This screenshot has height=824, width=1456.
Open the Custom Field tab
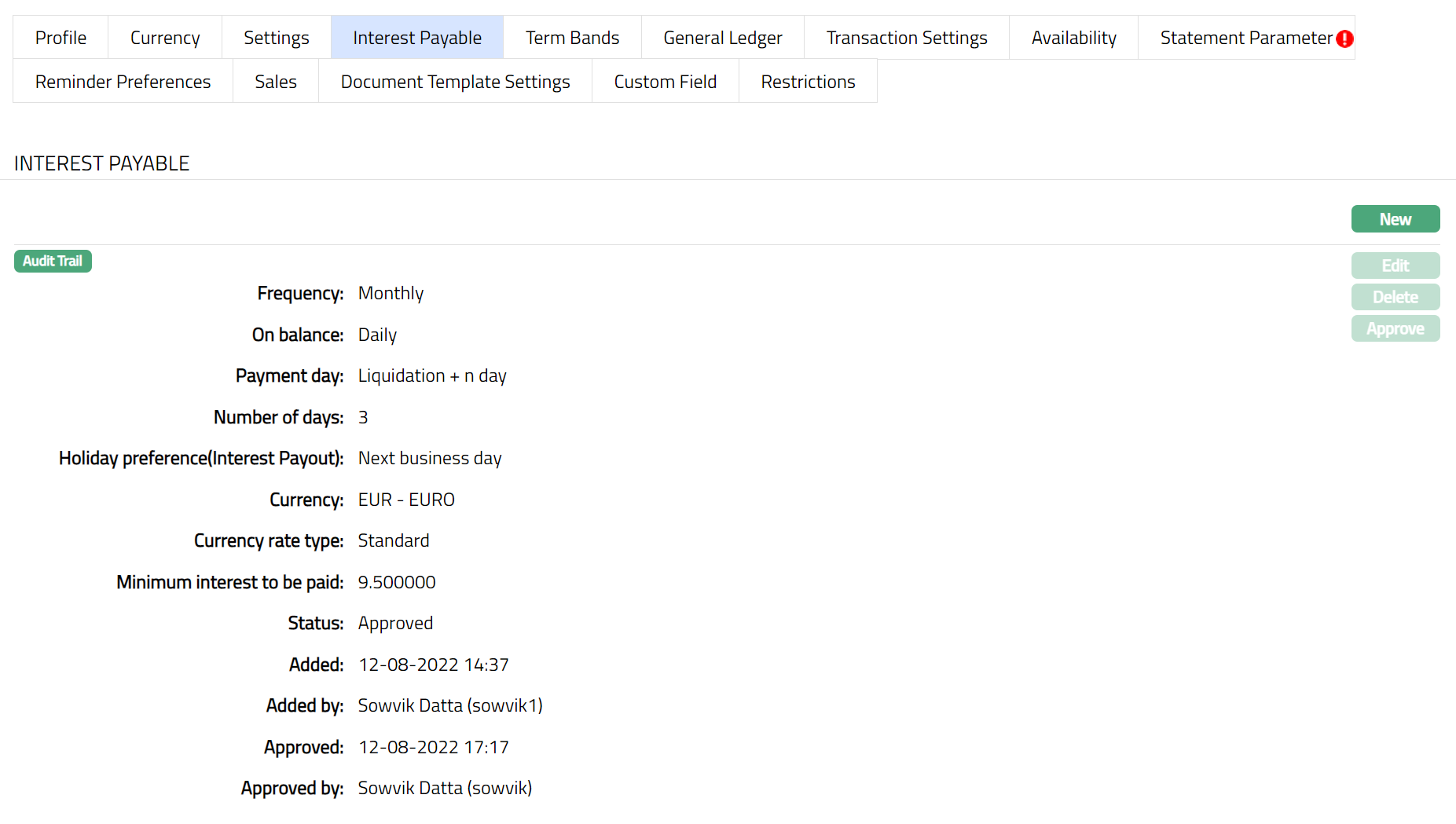click(665, 82)
